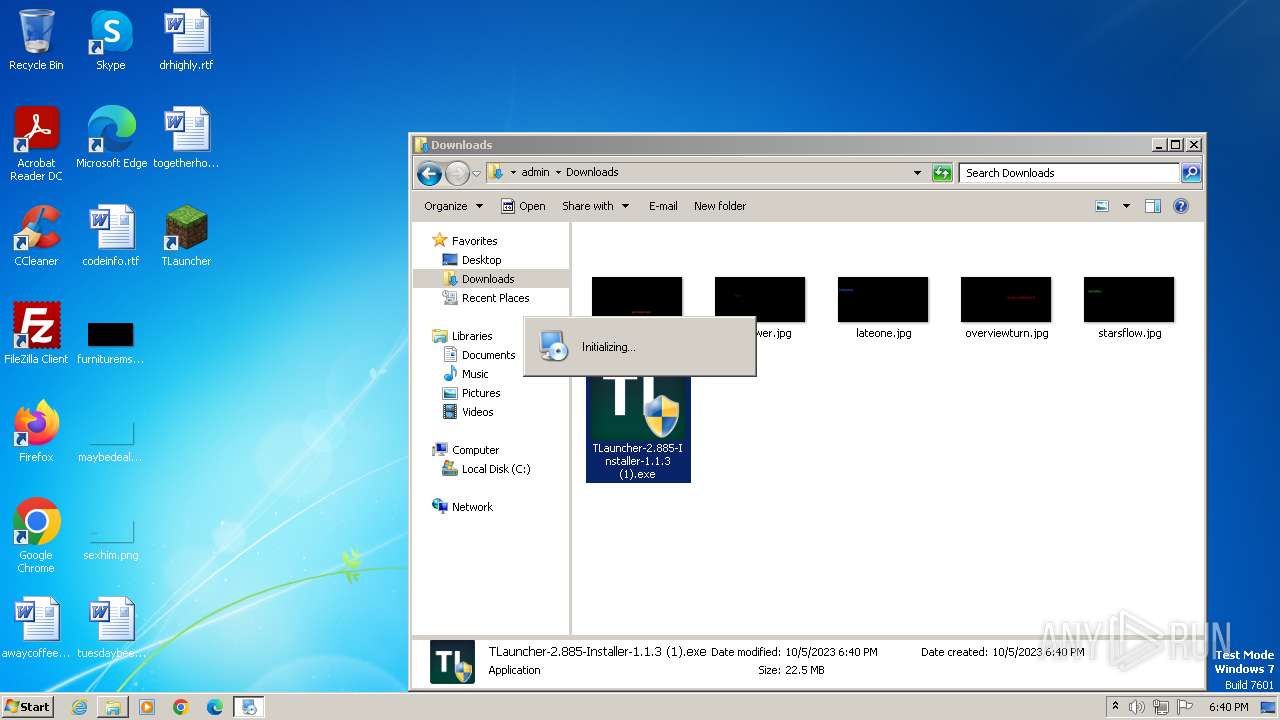Change view with the views icon
The width and height of the screenshot is (1280, 720).
click(1102, 206)
